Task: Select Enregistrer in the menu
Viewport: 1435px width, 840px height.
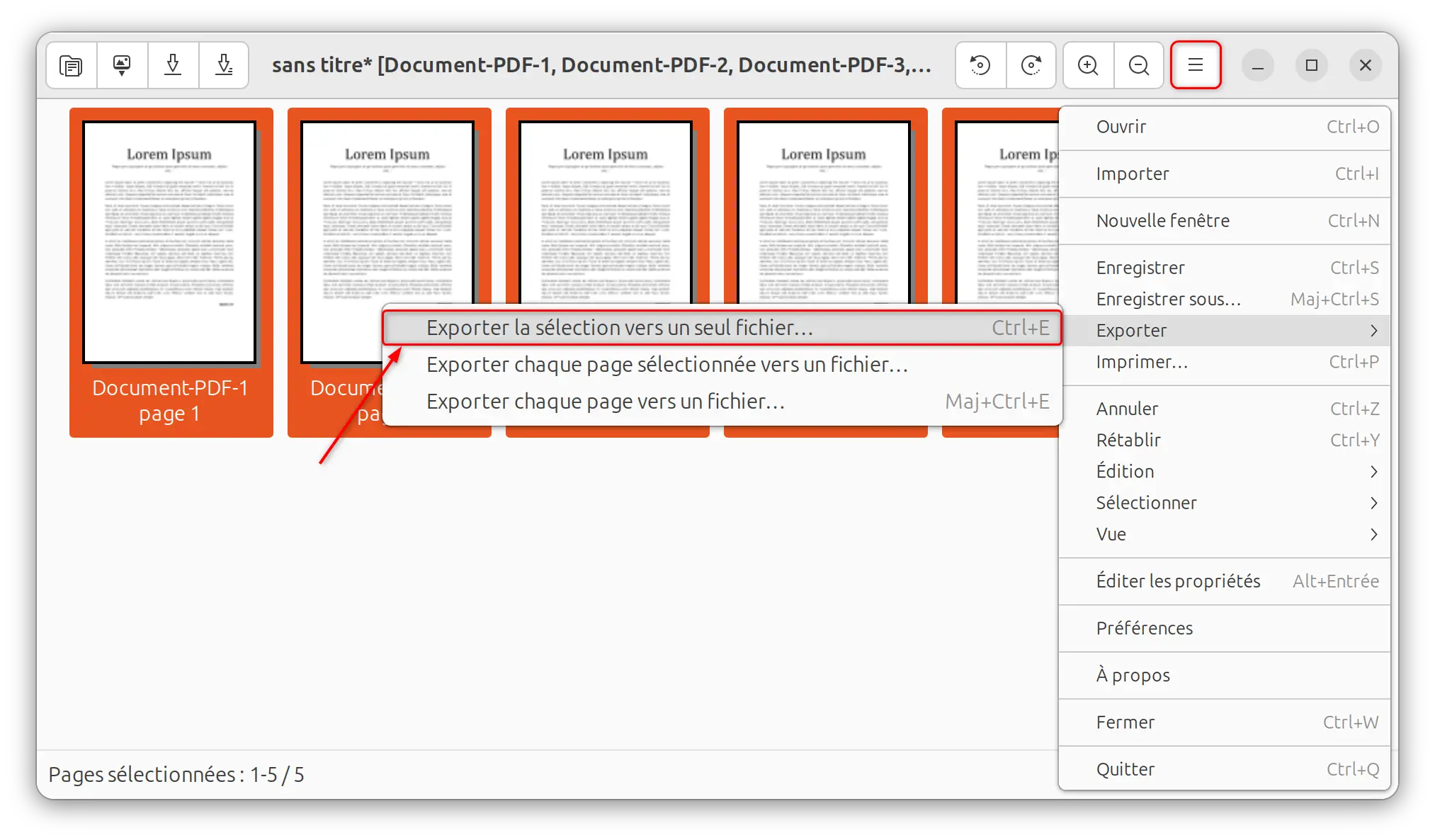Action: point(1225,268)
